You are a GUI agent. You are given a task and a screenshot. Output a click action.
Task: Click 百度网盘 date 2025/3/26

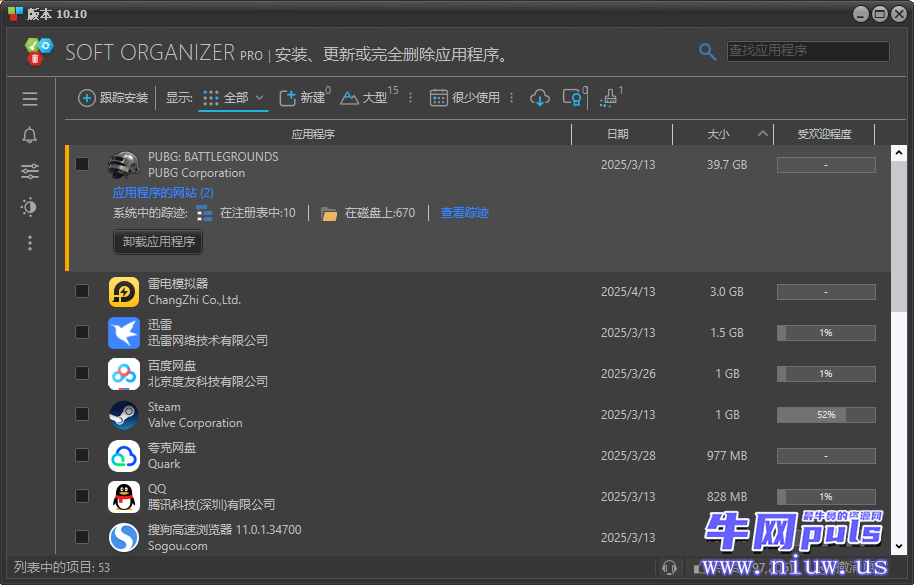coord(628,374)
